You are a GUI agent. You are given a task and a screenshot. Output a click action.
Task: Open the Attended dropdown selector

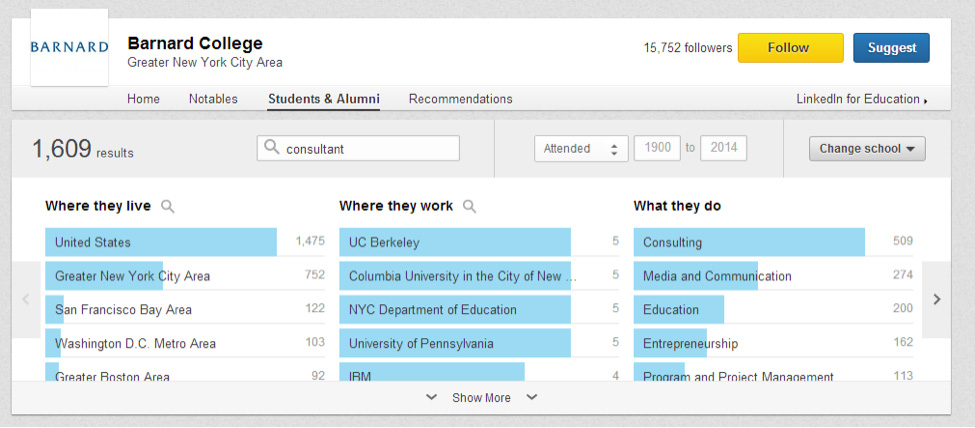pos(580,148)
